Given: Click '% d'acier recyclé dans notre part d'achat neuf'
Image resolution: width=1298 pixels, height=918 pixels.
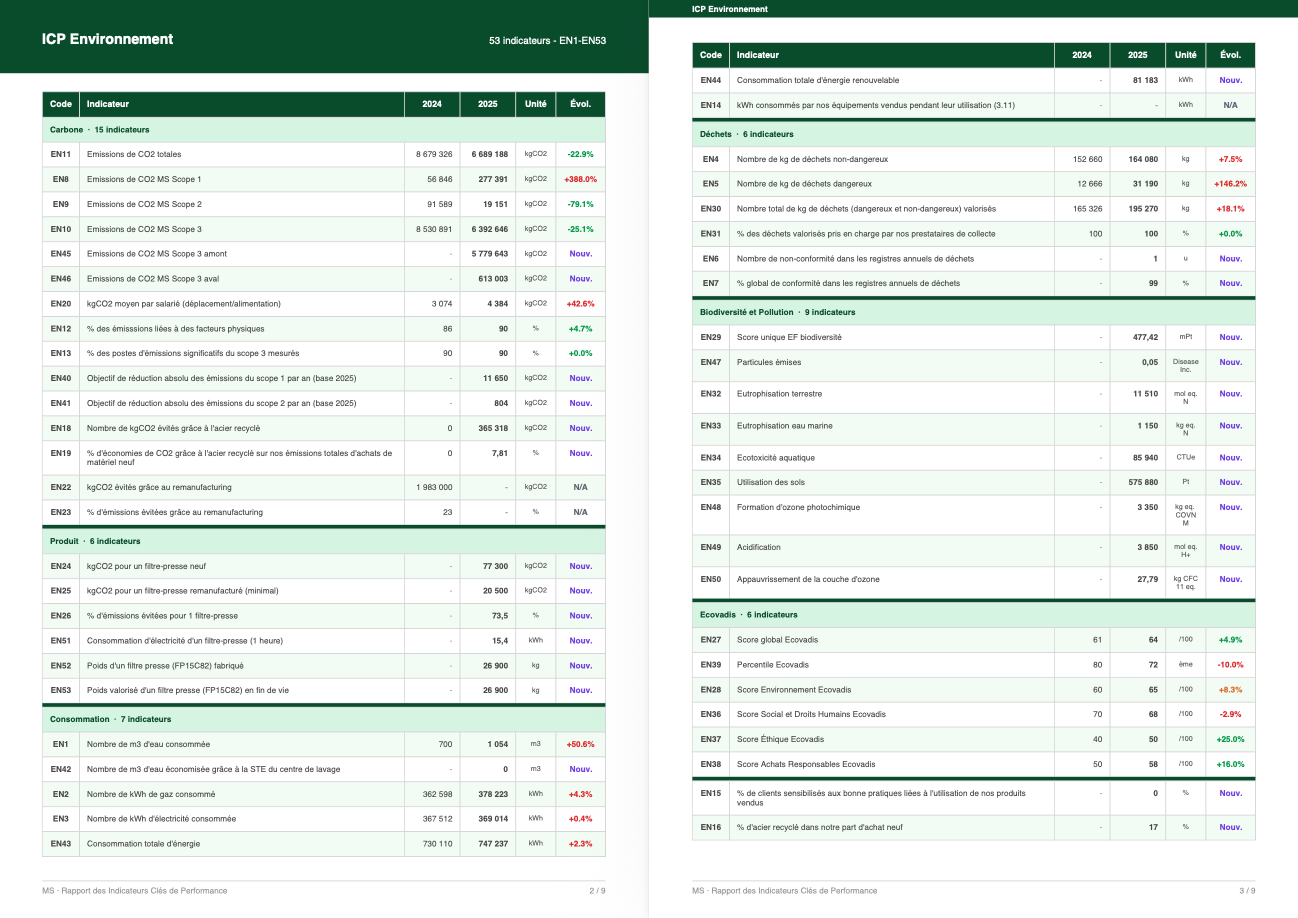Looking at the screenshot, I should [x=821, y=827].
